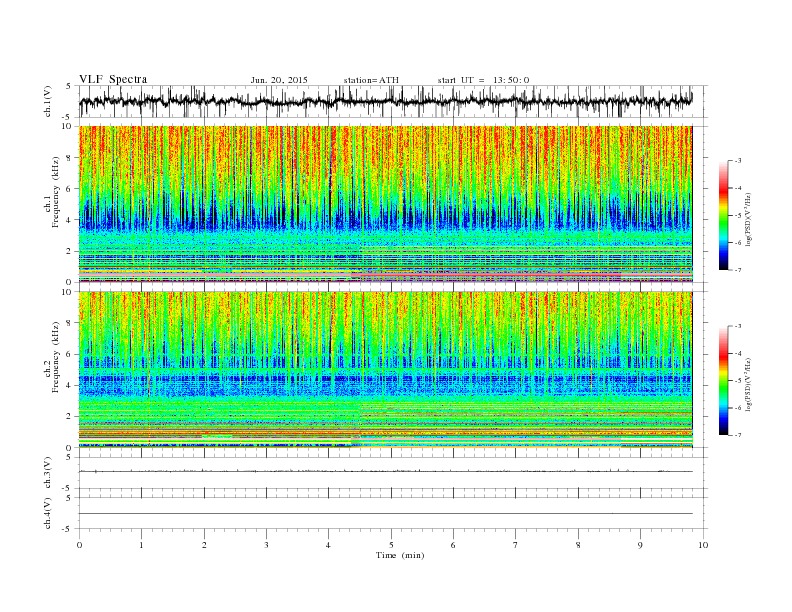Click the ch.2 PSD color scale bar
This screenshot has height=612, width=792.
click(x=723, y=381)
